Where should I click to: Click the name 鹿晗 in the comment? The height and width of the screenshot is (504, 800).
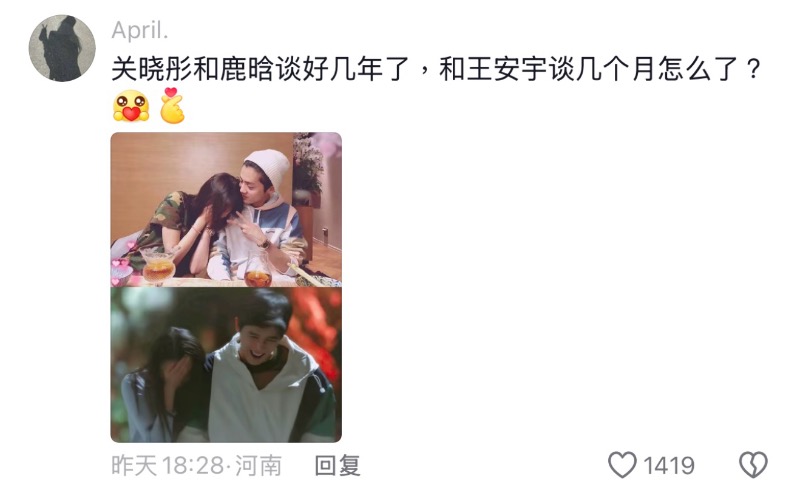pyautogui.click(x=247, y=69)
